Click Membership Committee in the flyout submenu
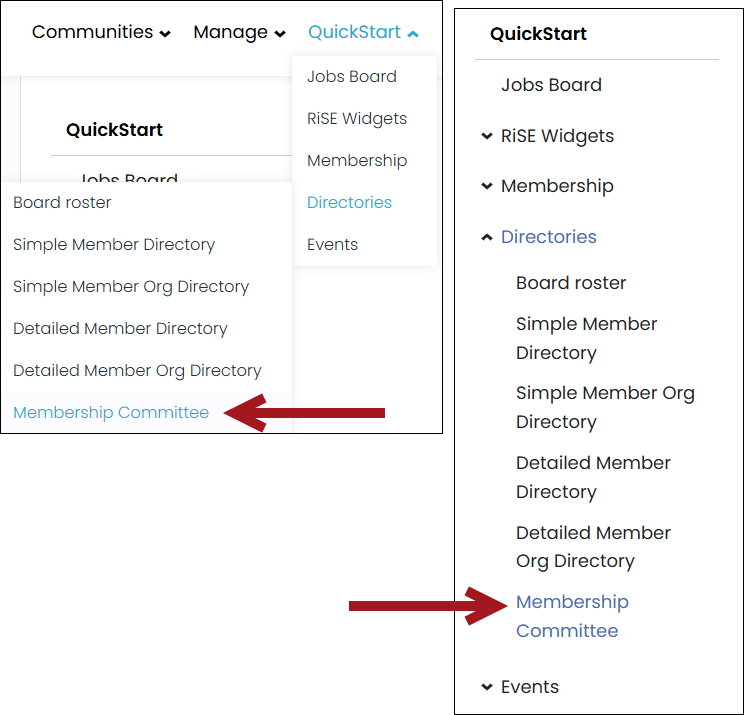 coord(111,413)
